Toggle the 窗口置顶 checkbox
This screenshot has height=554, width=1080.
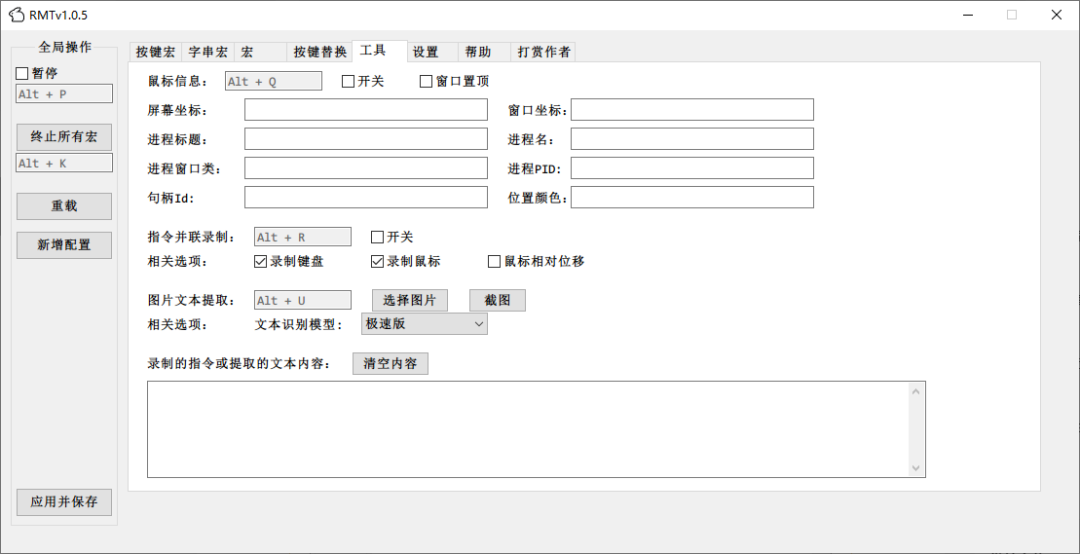[426, 81]
